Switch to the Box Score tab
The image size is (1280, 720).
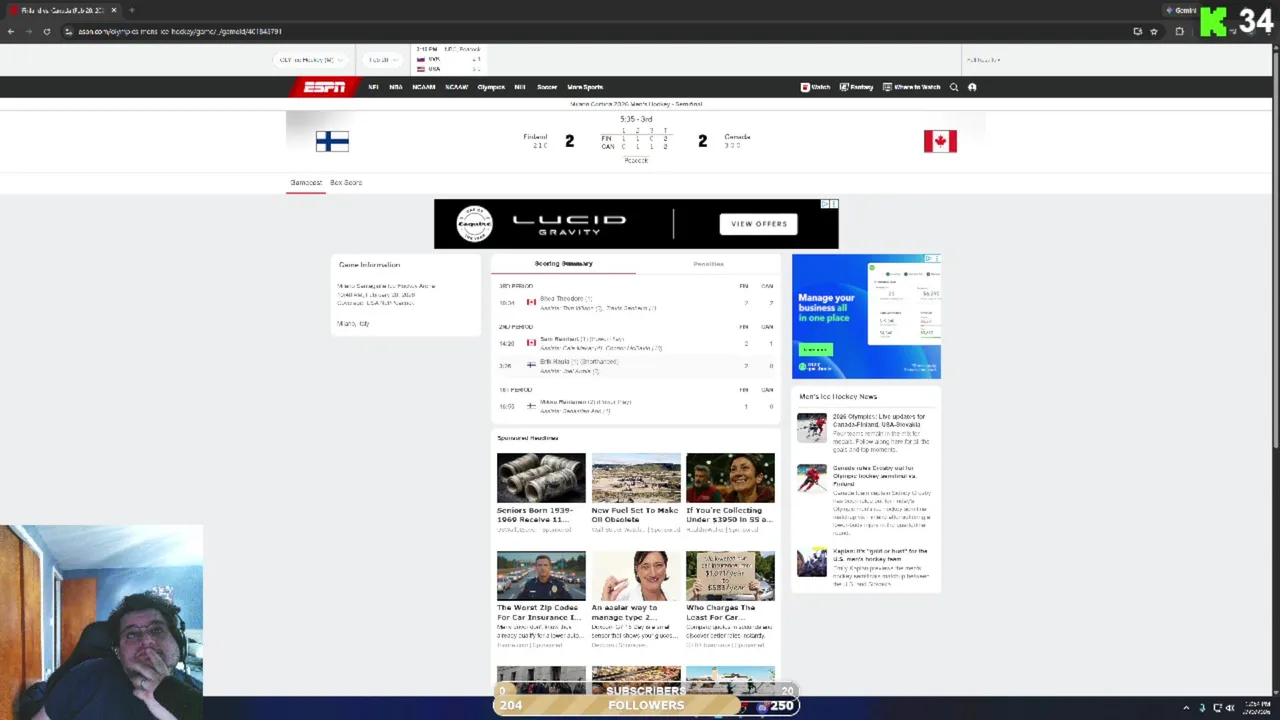(346, 183)
